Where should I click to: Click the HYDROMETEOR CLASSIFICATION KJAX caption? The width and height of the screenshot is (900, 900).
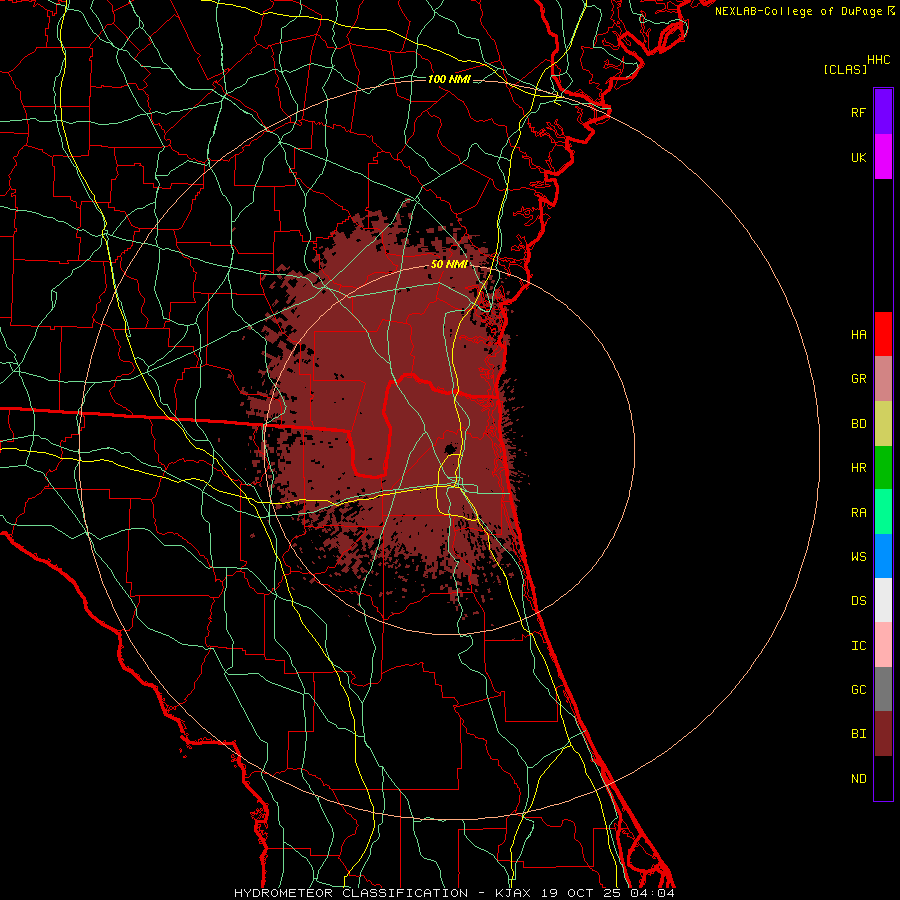click(454, 893)
